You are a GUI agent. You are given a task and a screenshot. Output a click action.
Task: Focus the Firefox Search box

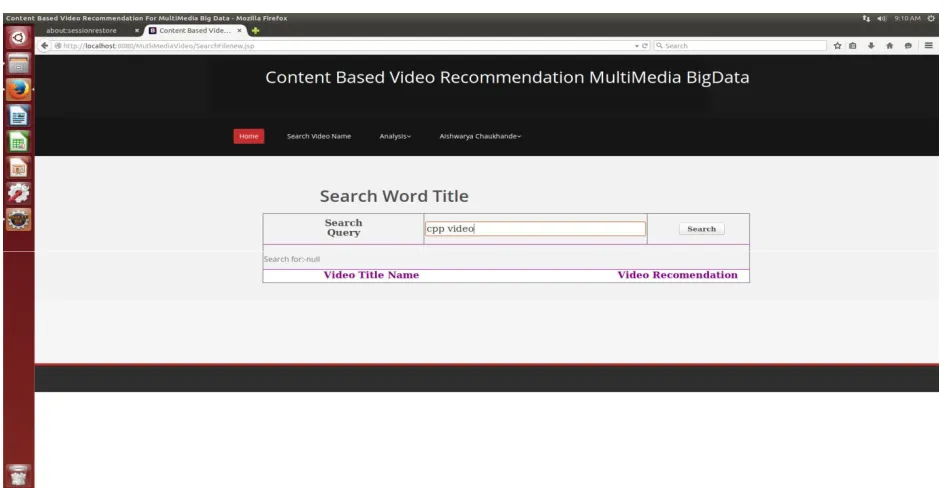[x=740, y=46]
